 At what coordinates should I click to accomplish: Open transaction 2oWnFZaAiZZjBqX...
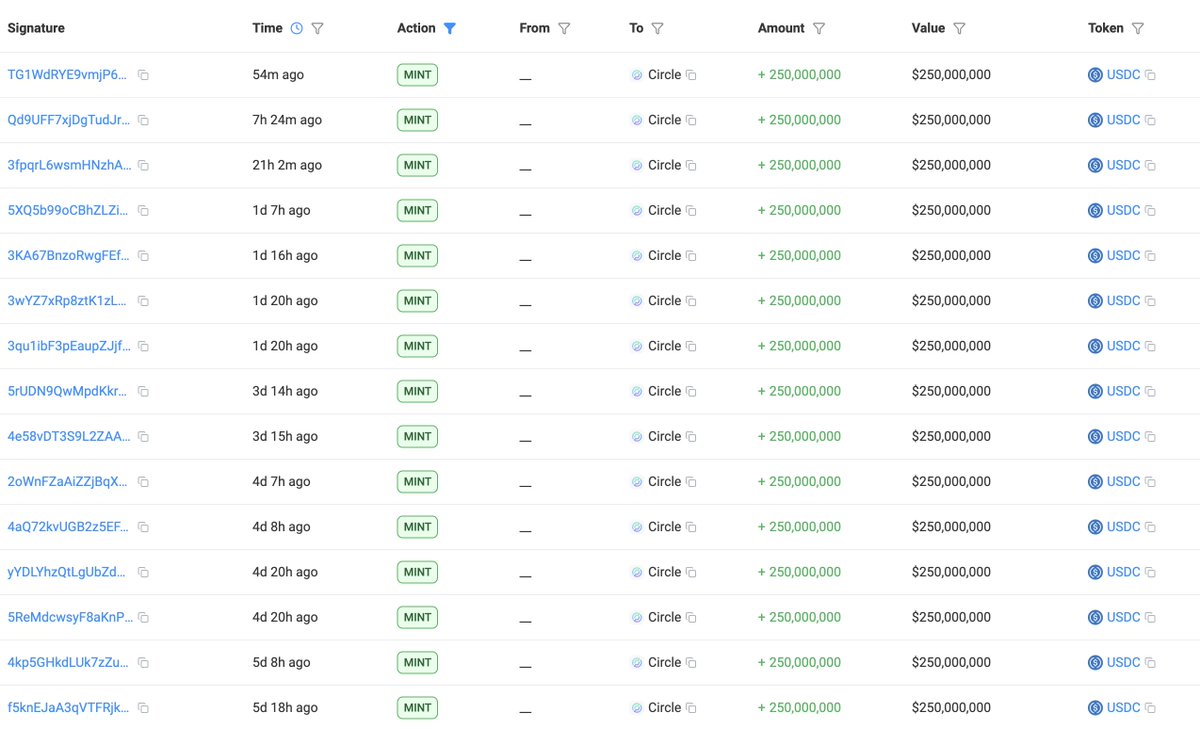[x=67, y=482]
